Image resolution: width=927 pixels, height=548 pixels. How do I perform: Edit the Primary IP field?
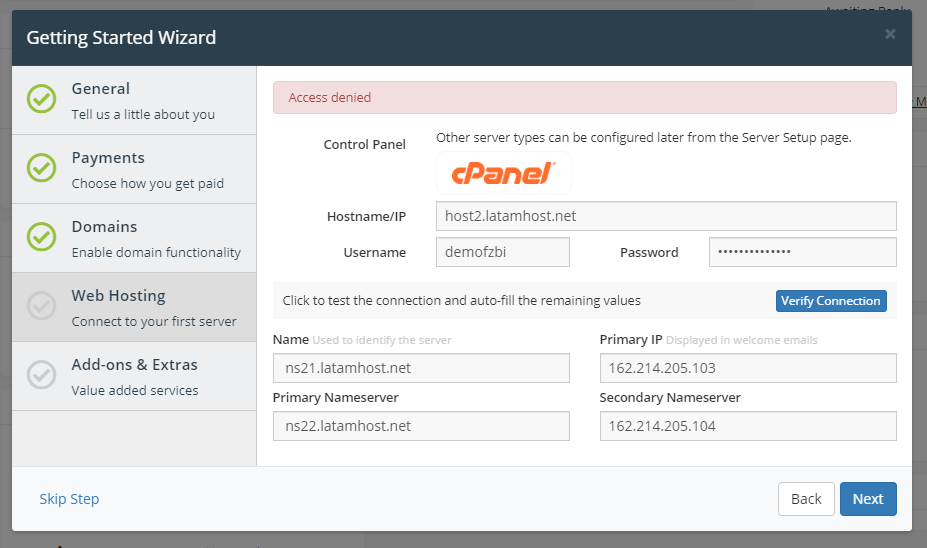[748, 368]
